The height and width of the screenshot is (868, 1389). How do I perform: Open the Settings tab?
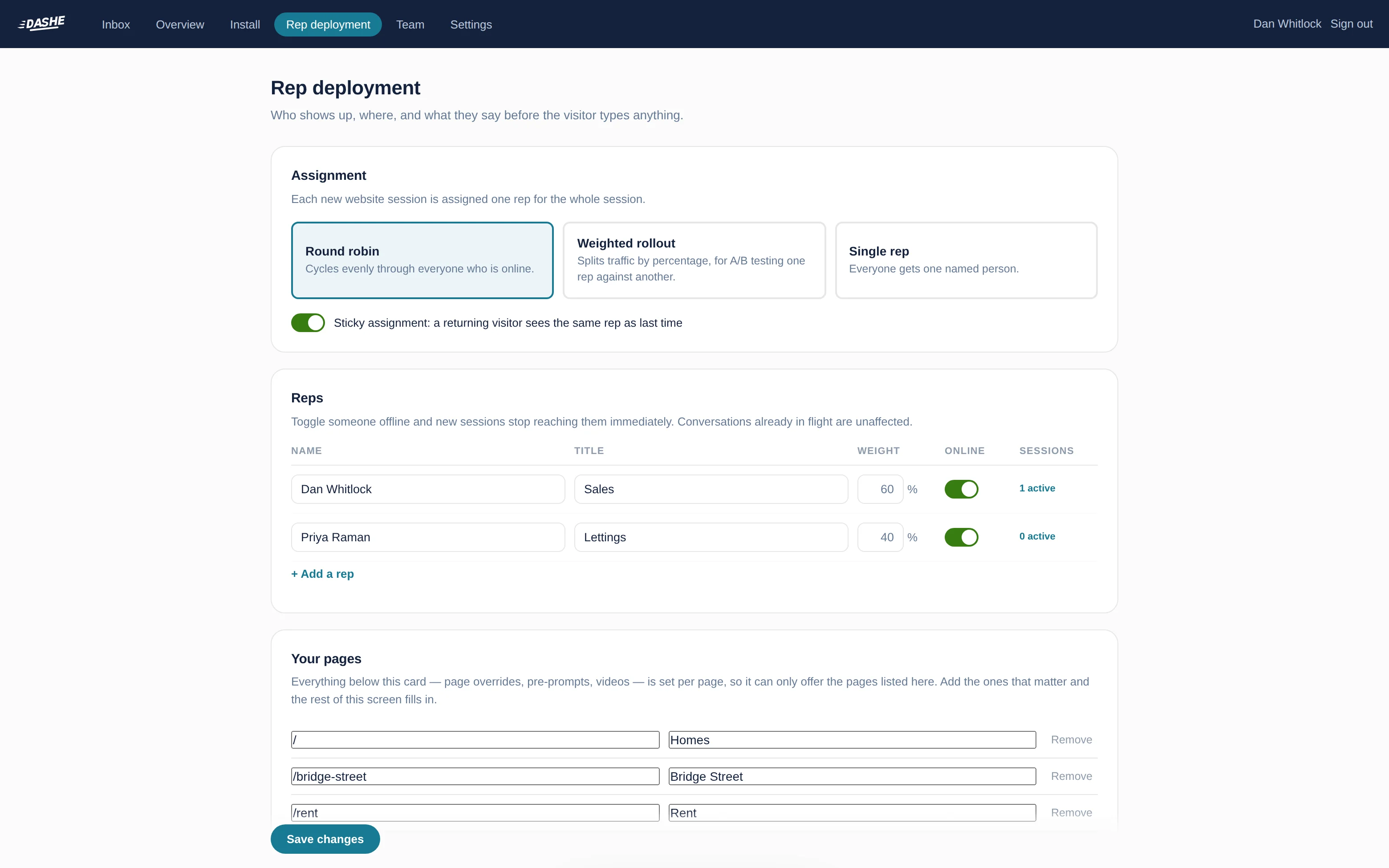pyautogui.click(x=471, y=24)
